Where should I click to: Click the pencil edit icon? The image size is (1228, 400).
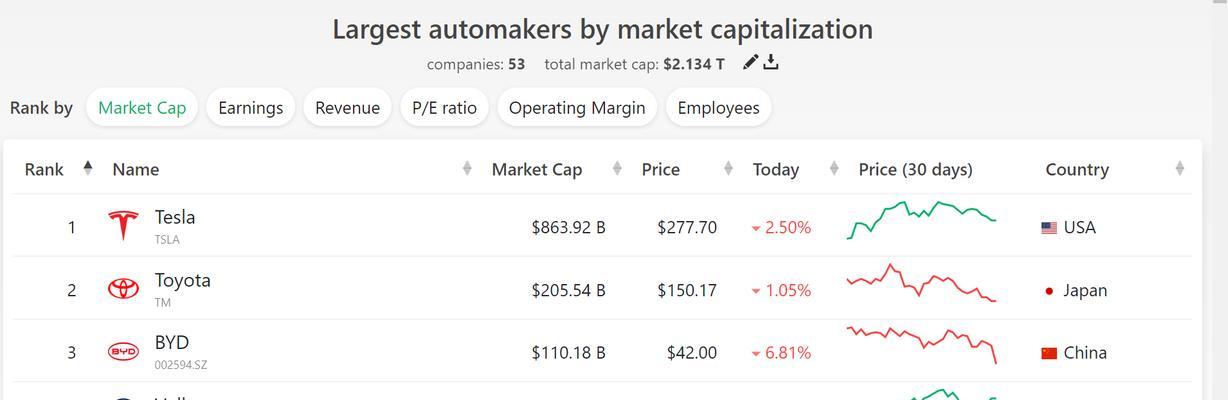[751, 63]
